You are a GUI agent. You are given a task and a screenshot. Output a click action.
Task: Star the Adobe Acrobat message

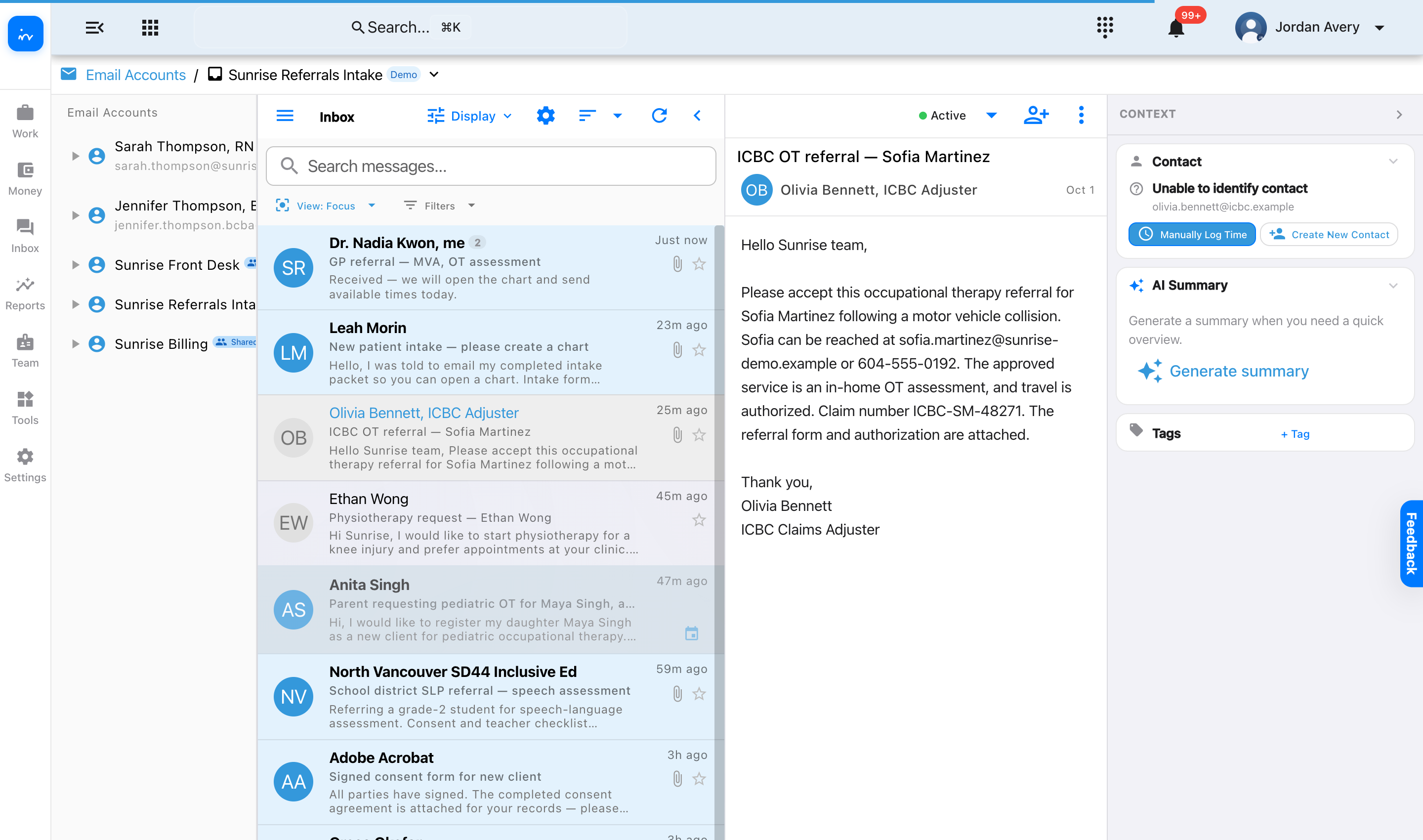pos(699,779)
